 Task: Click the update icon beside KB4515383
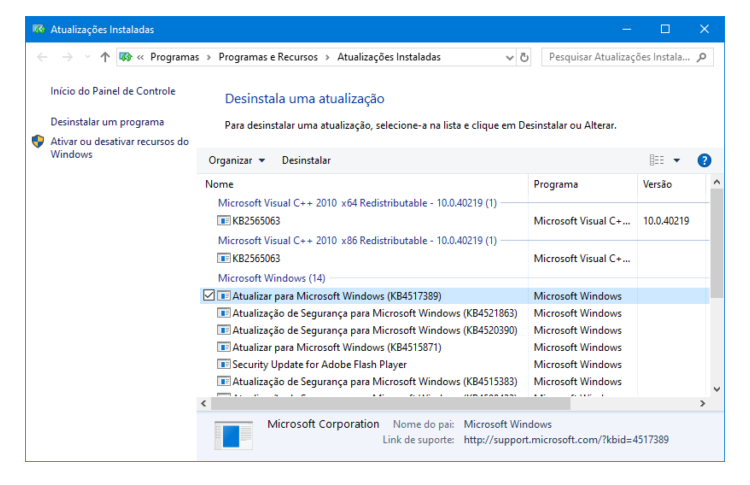click(223, 382)
